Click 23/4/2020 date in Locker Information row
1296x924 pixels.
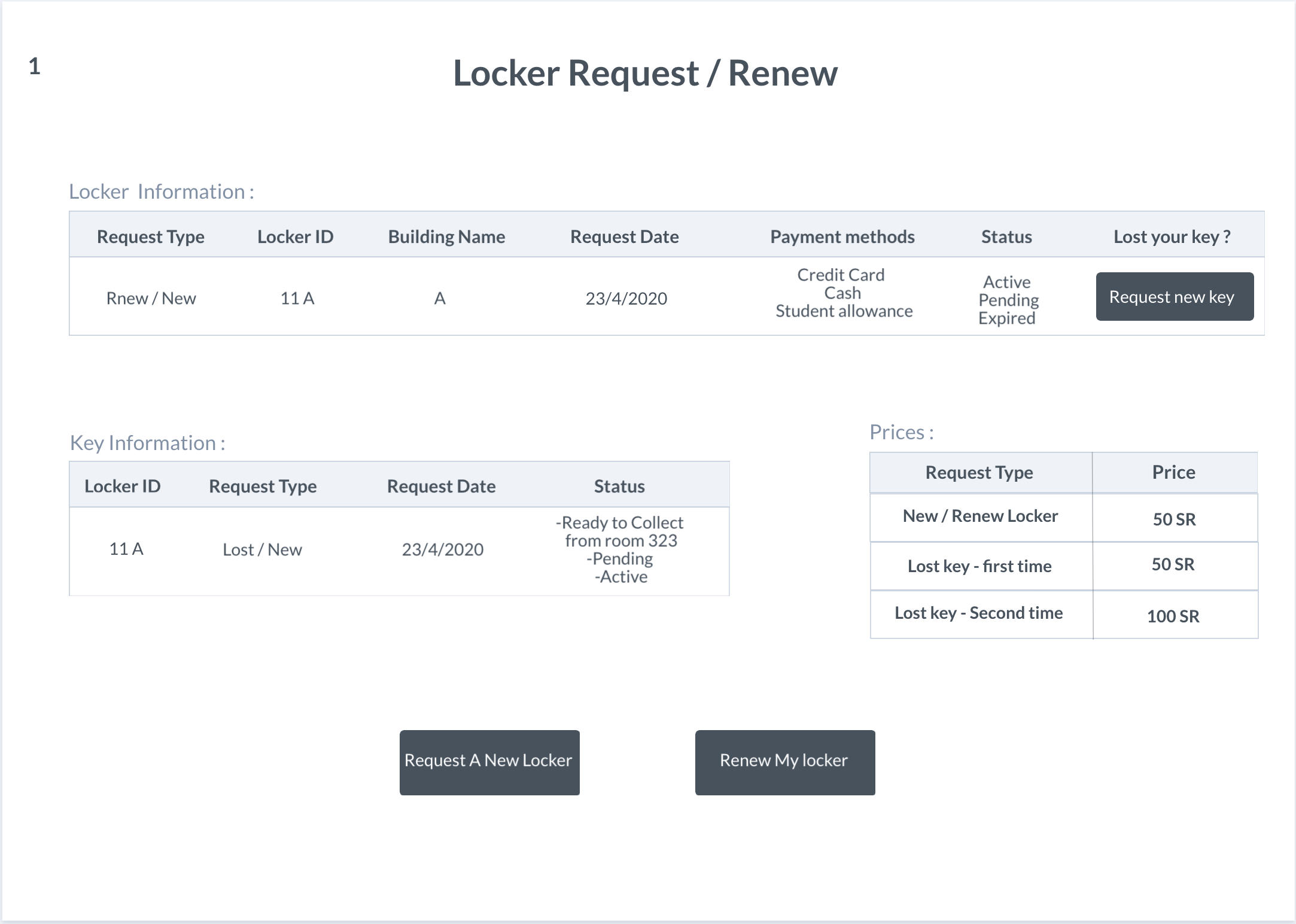coord(626,298)
